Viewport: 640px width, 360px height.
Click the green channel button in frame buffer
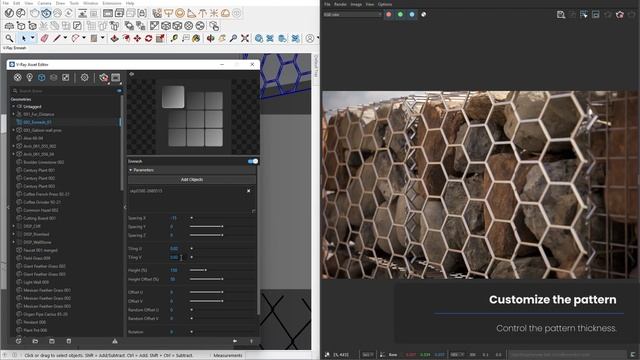tap(400, 14)
